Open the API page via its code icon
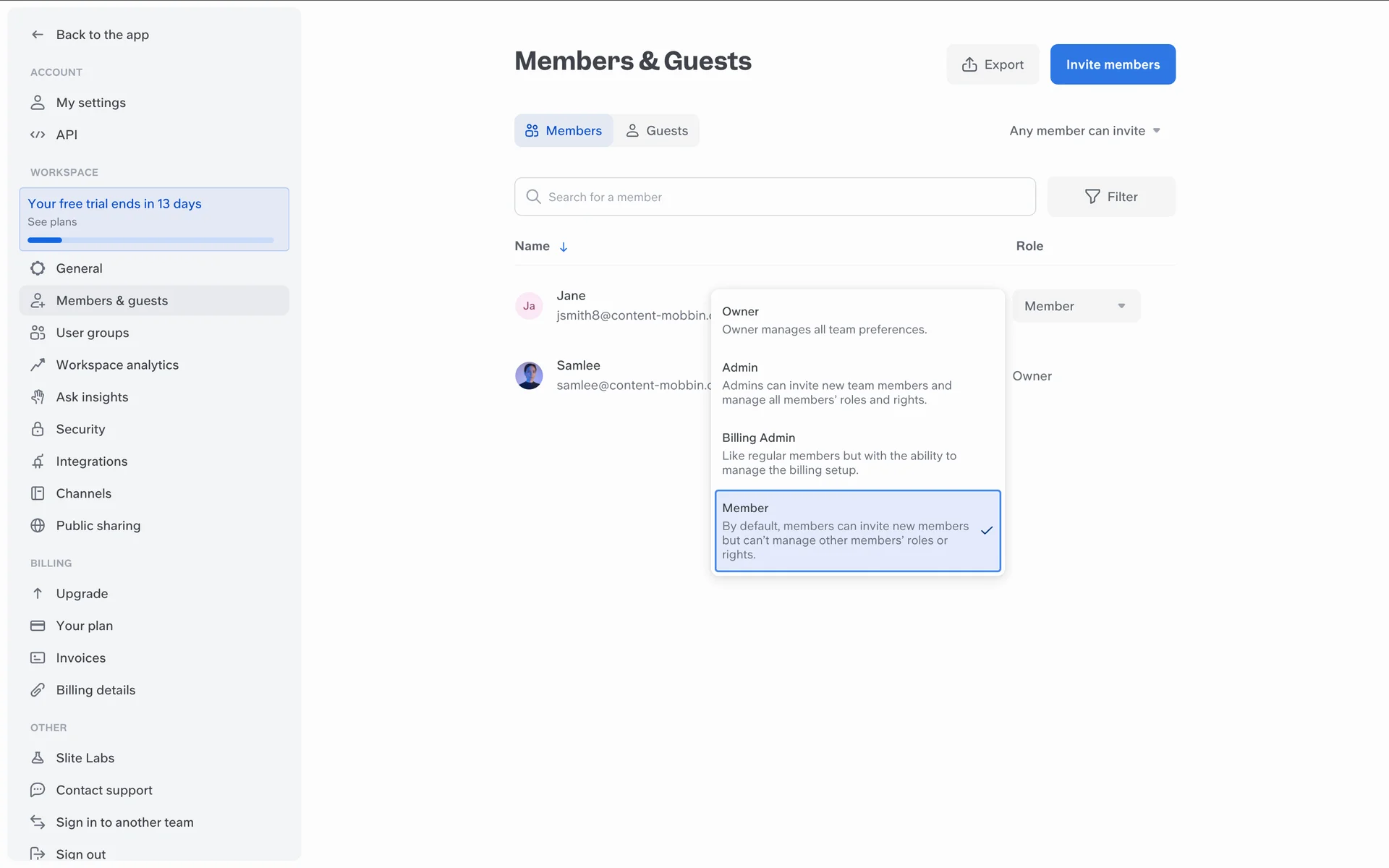The height and width of the screenshot is (868, 1389). (38, 135)
